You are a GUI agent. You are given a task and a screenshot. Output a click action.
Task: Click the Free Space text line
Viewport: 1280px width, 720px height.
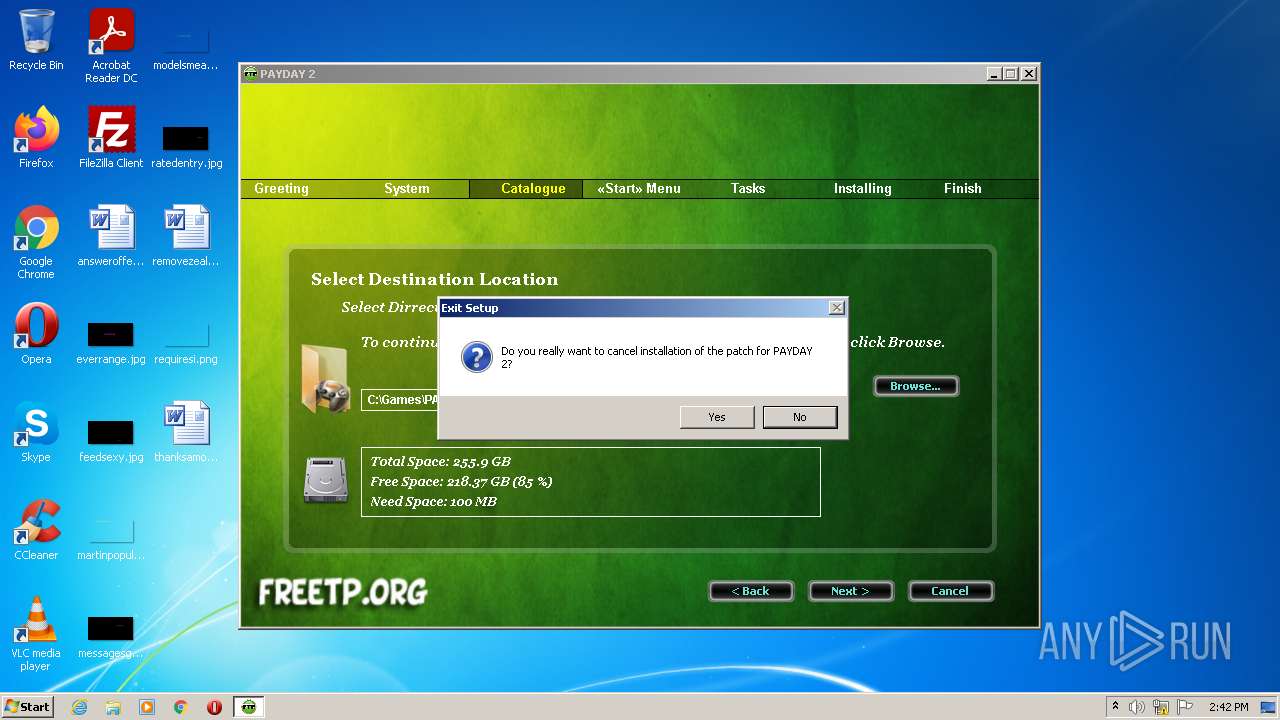[x=461, y=481]
